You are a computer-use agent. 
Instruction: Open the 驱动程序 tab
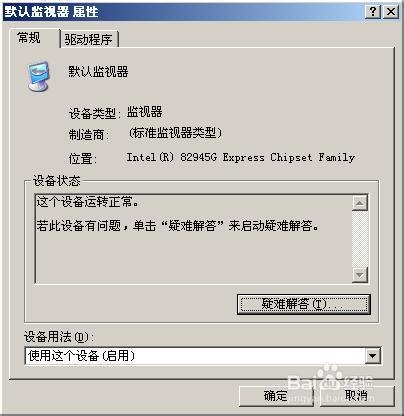point(89,39)
